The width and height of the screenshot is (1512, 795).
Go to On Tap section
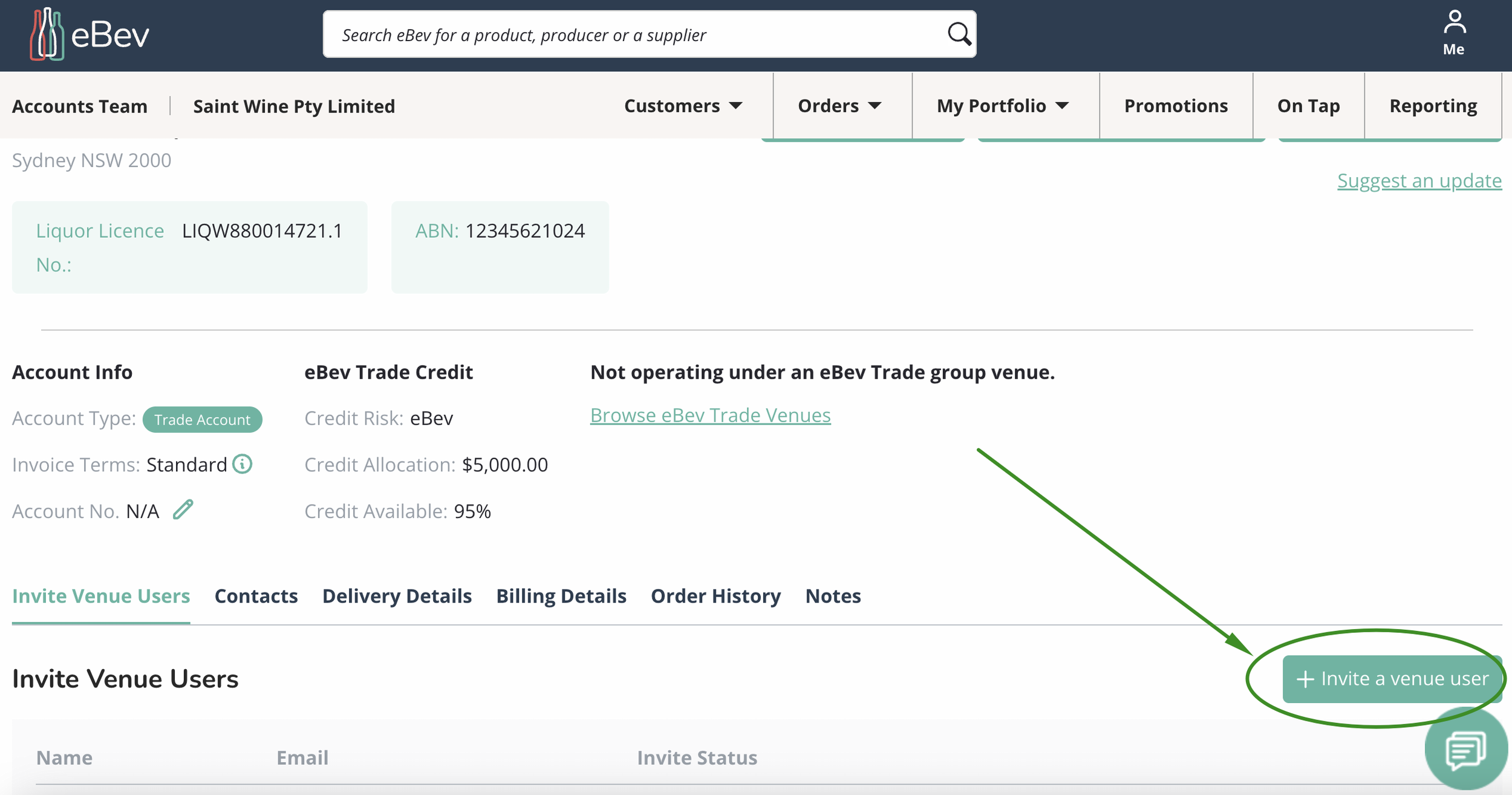pos(1308,106)
